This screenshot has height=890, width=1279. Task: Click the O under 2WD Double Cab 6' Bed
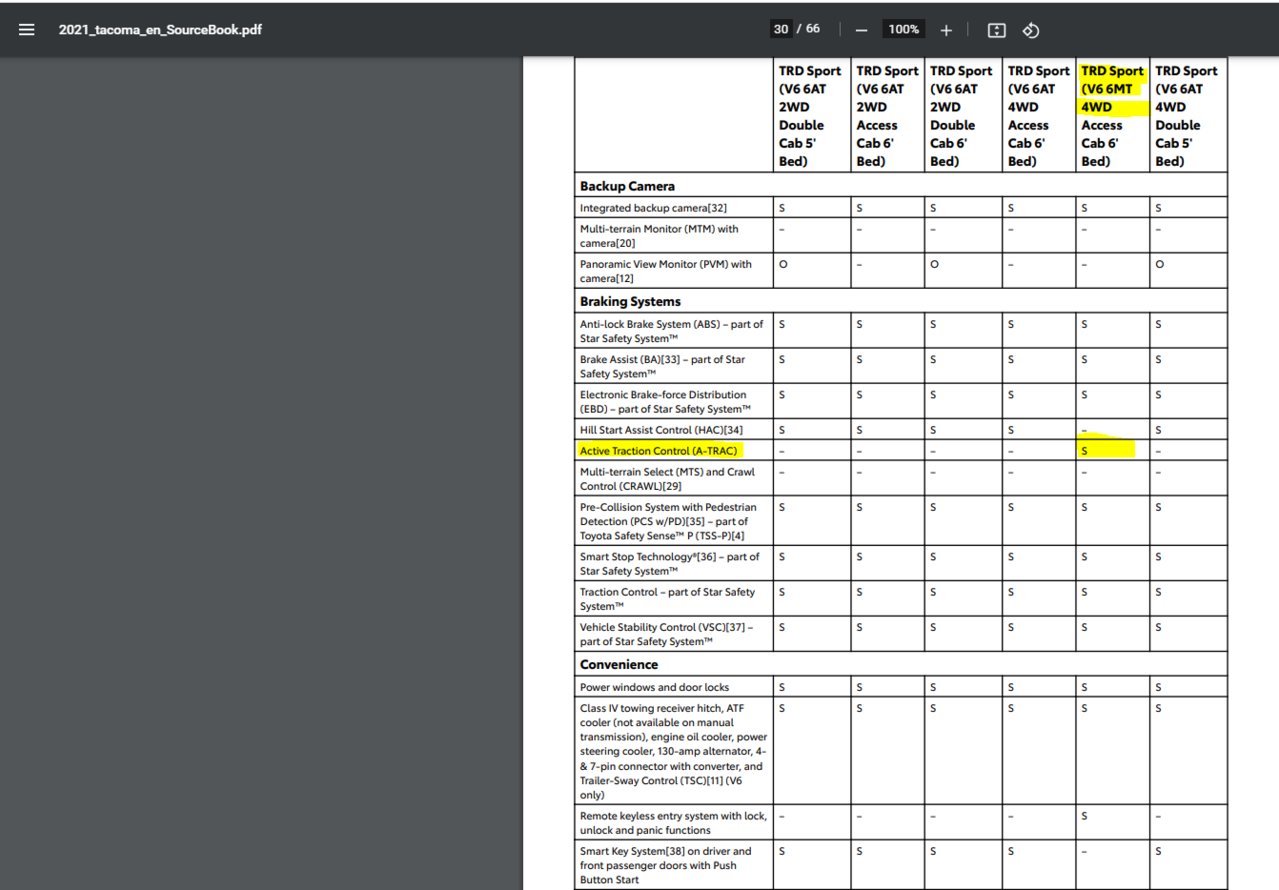click(x=935, y=265)
